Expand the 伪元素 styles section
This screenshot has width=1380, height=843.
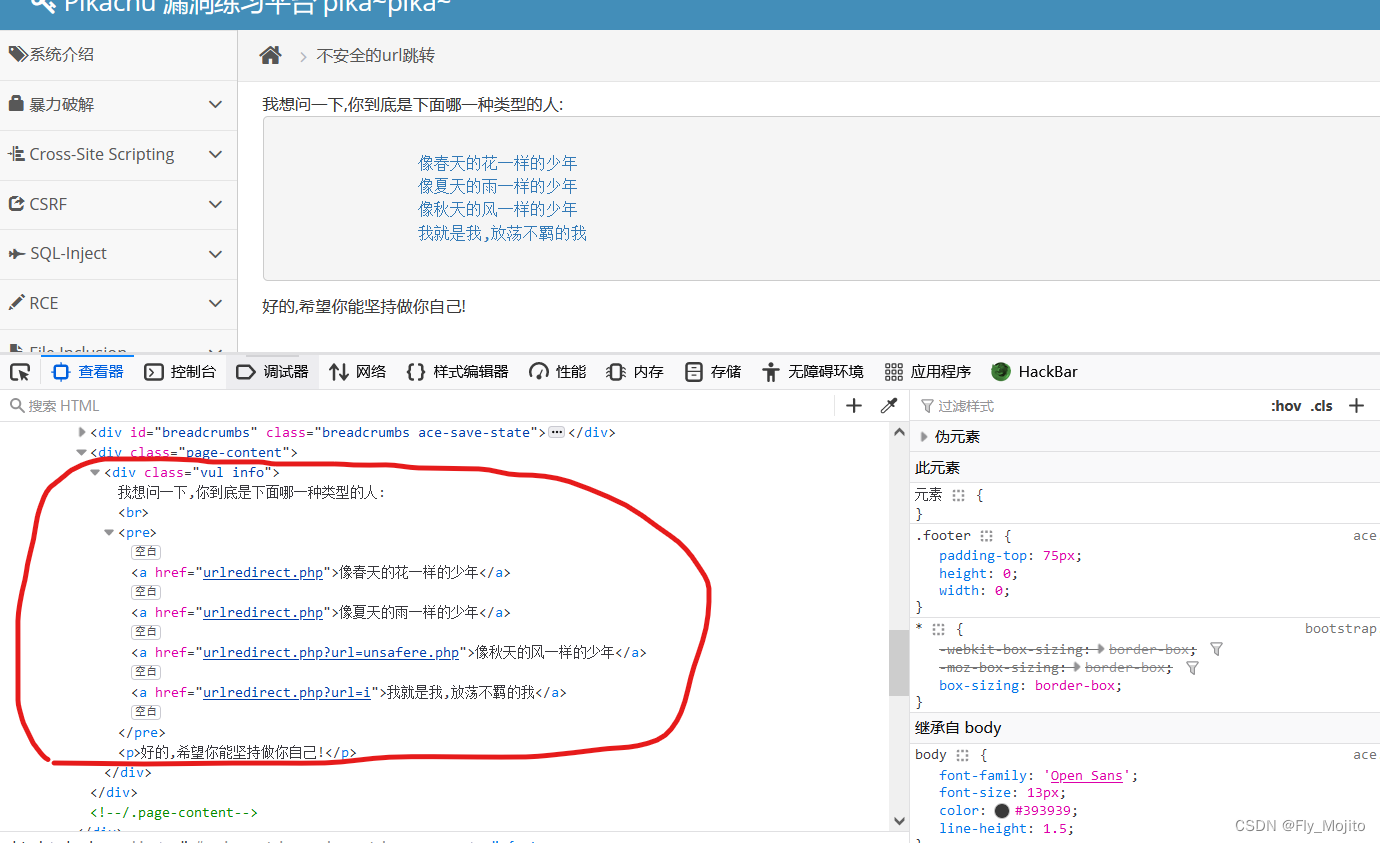pos(923,436)
